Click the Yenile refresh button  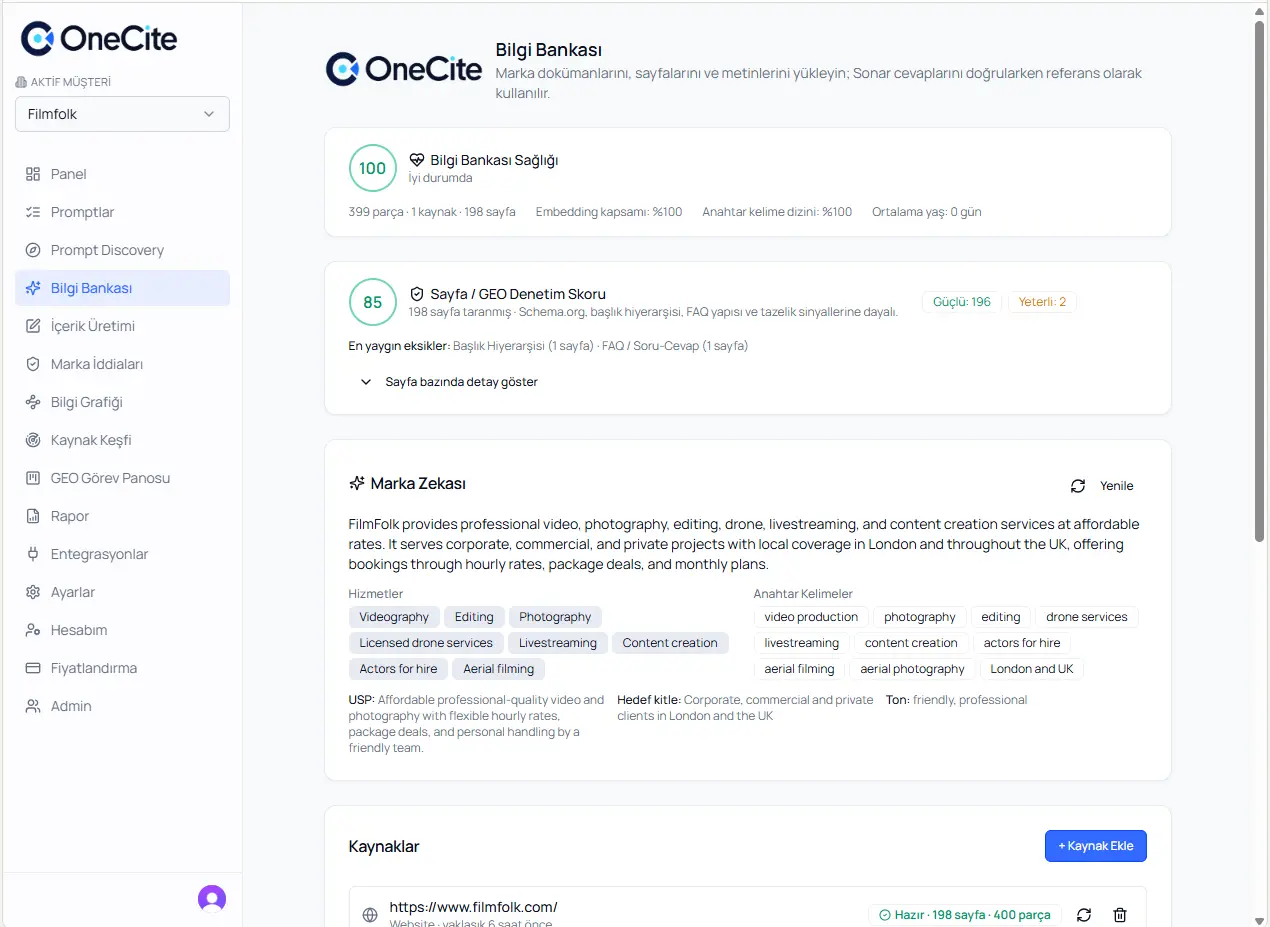1103,486
